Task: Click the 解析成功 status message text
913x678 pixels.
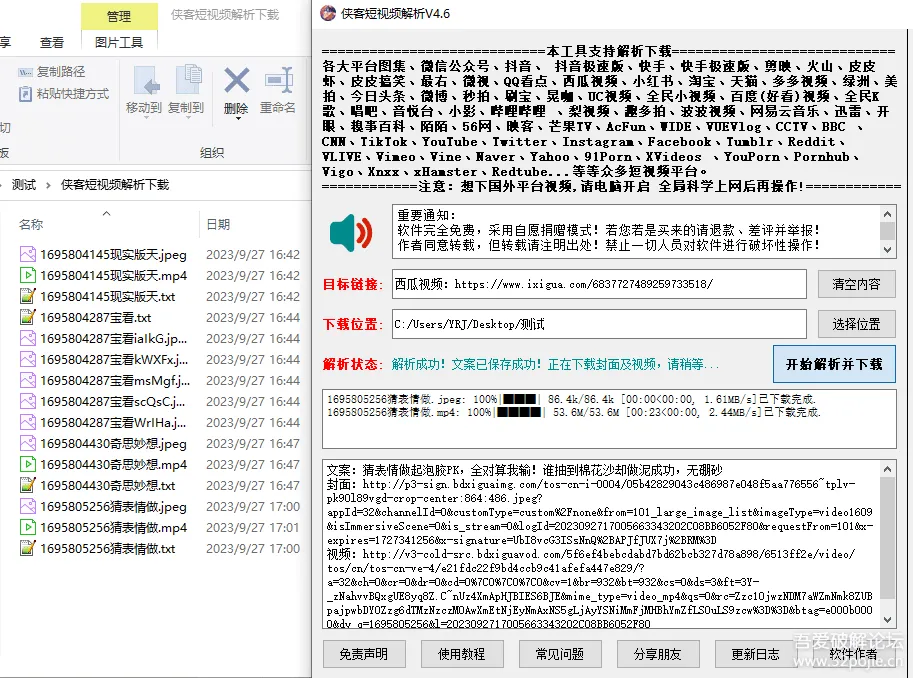Action: click(555, 364)
